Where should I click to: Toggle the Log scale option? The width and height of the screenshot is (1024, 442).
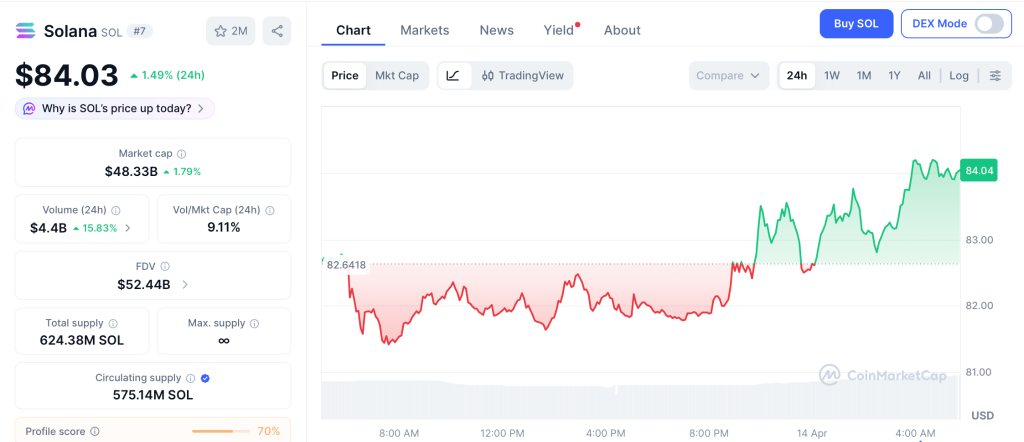click(x=959, y=76)
